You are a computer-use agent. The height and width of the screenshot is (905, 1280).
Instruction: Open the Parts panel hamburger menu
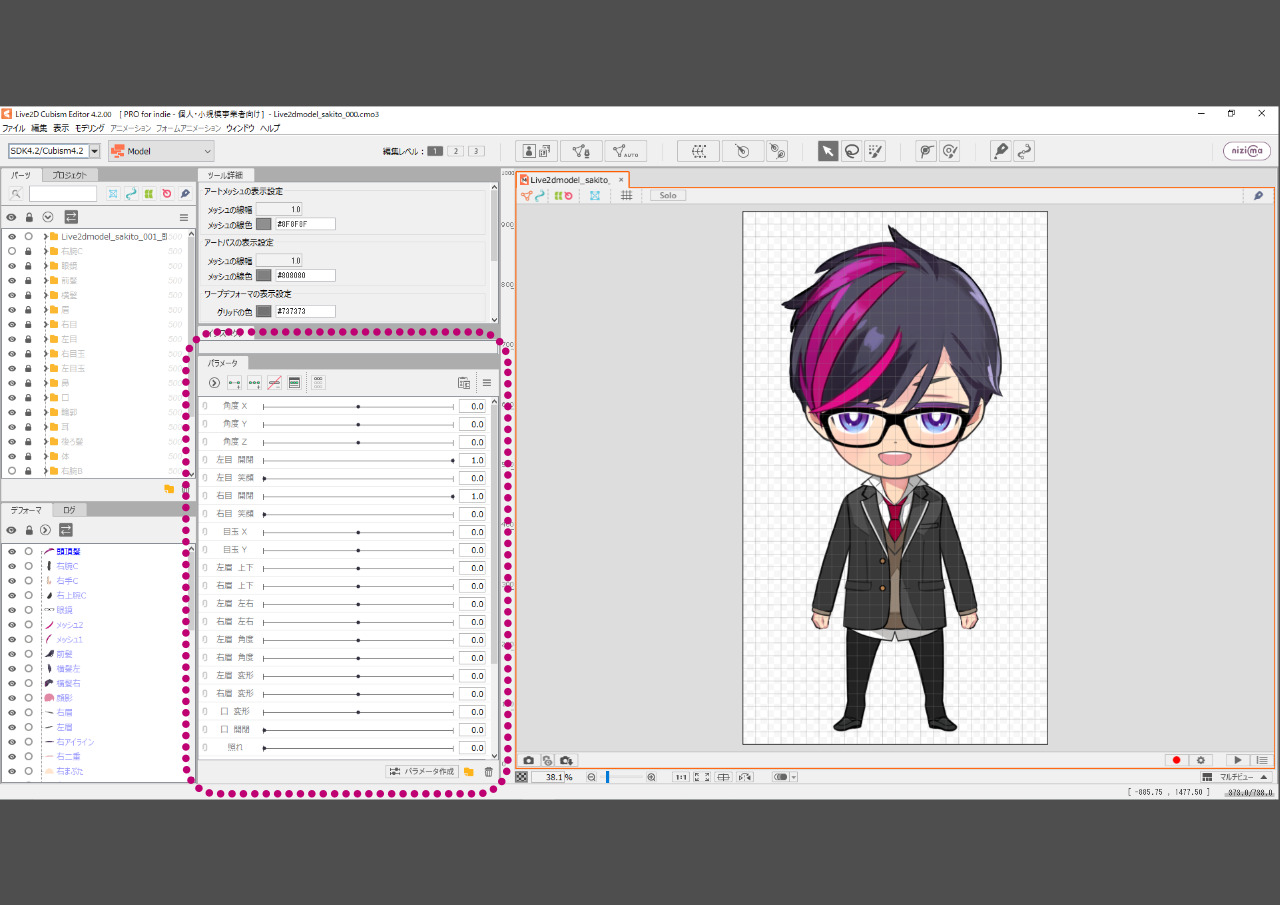click(183, 217)
